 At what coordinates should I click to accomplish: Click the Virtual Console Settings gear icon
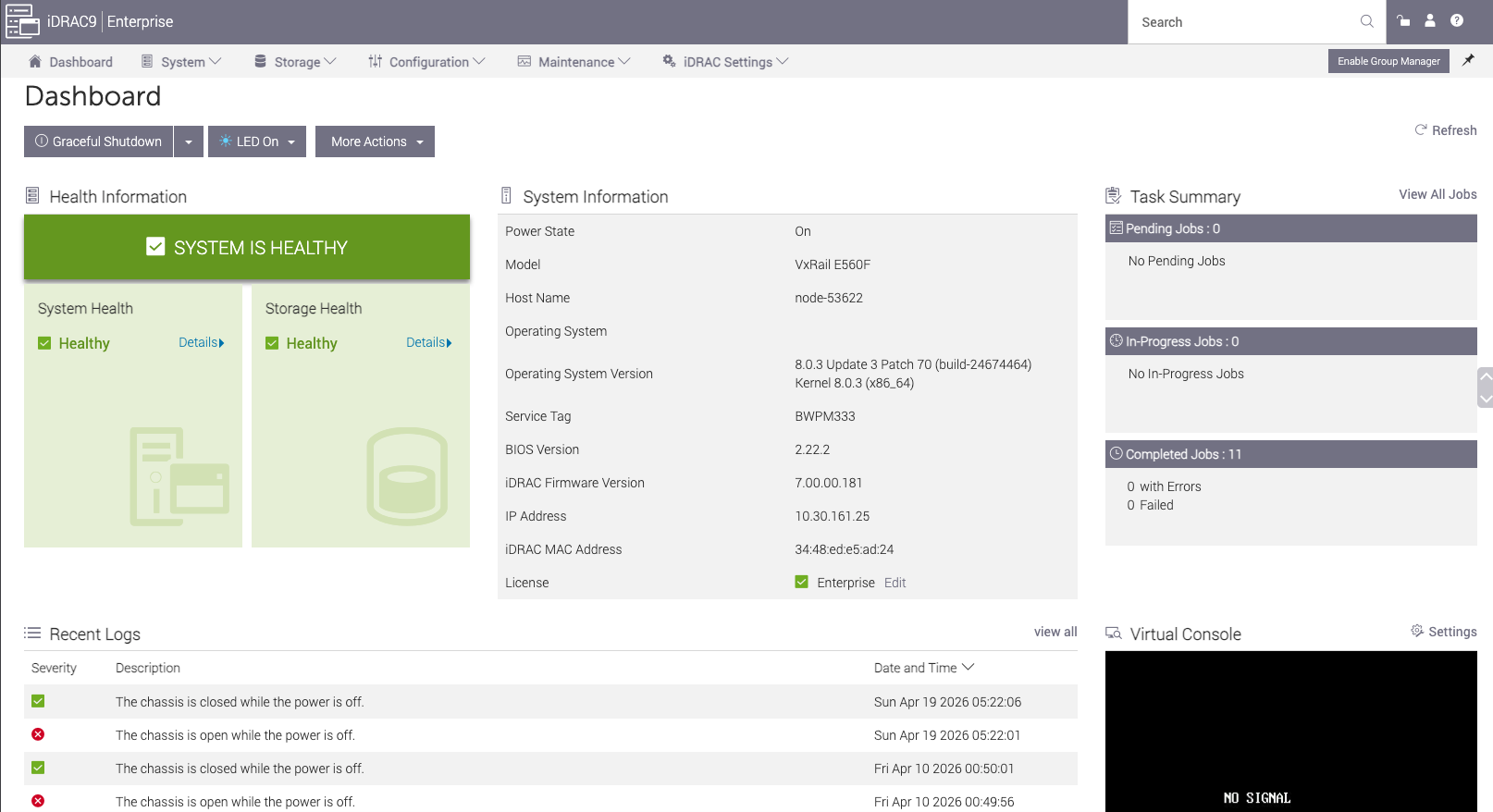coord(1417,631)
